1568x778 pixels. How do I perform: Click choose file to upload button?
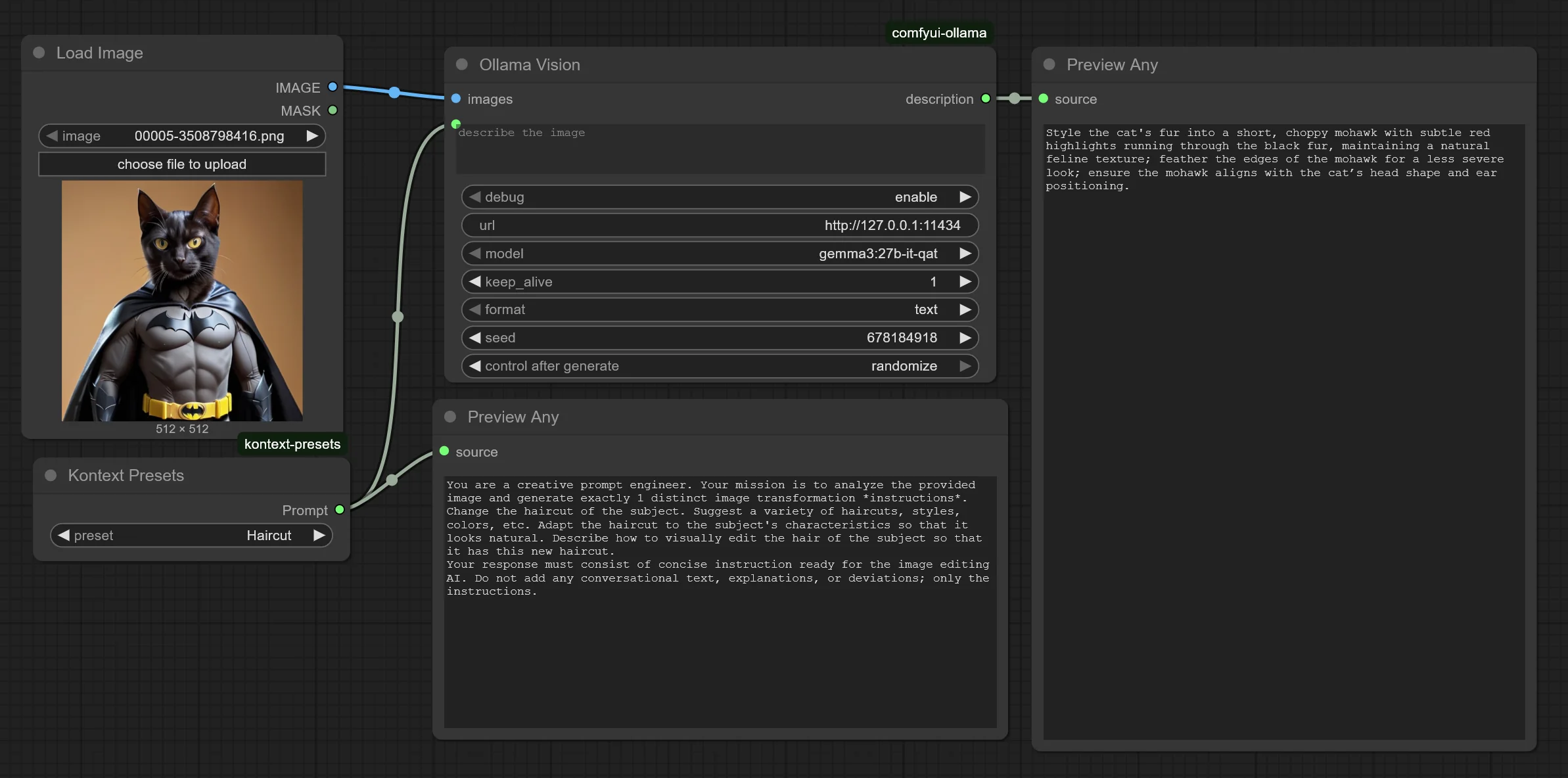pos(182,164)
